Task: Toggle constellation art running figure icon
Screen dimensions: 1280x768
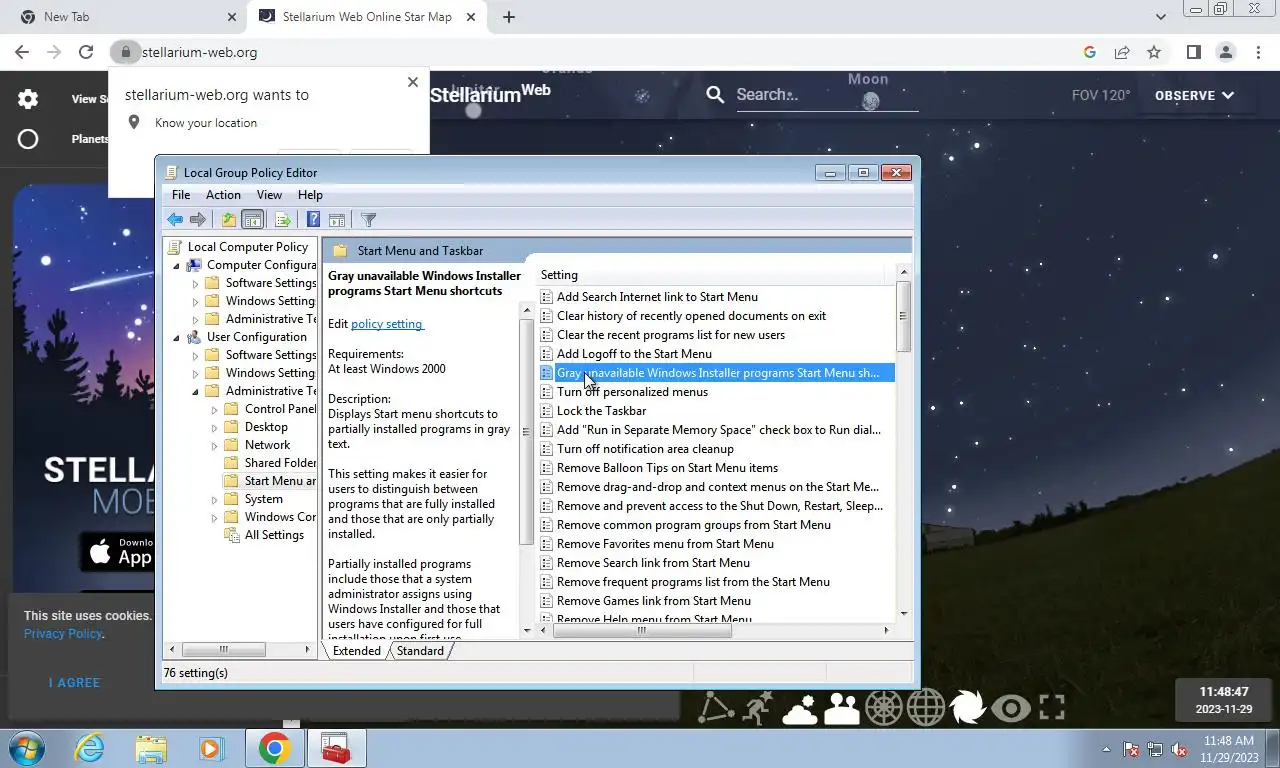Action: tap(759, 708)
